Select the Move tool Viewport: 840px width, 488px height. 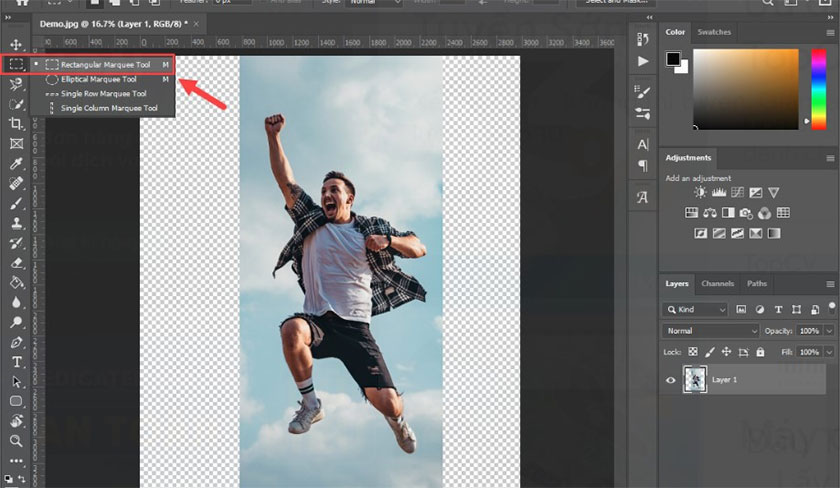coord(16,44)
